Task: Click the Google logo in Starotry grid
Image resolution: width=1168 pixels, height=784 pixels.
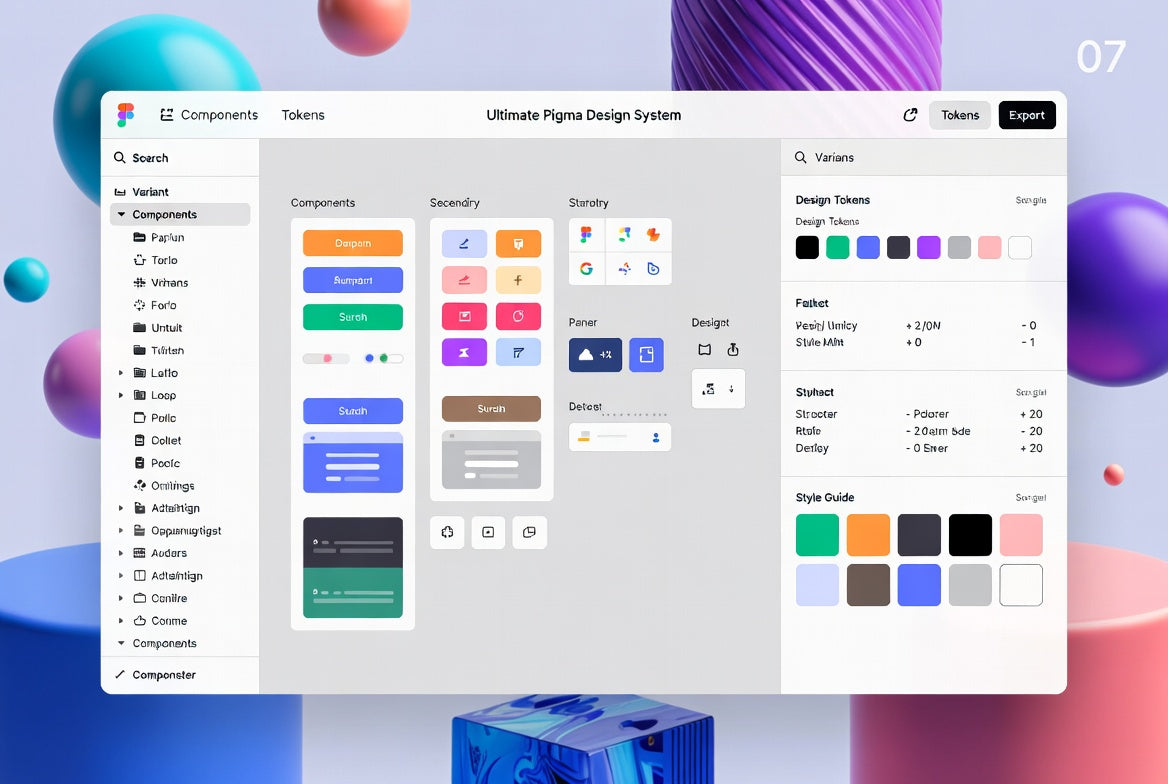Action: (586, 269)
